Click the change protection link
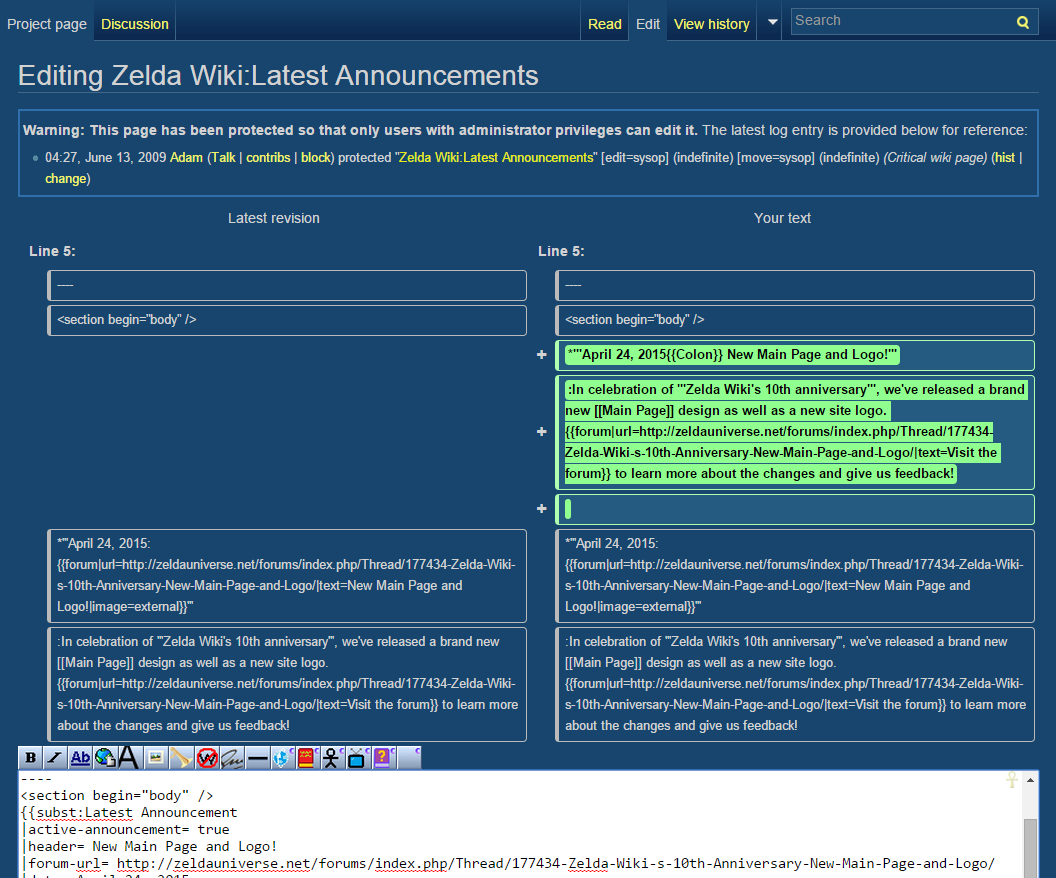The image size is (1056, 878). point(65,178)
